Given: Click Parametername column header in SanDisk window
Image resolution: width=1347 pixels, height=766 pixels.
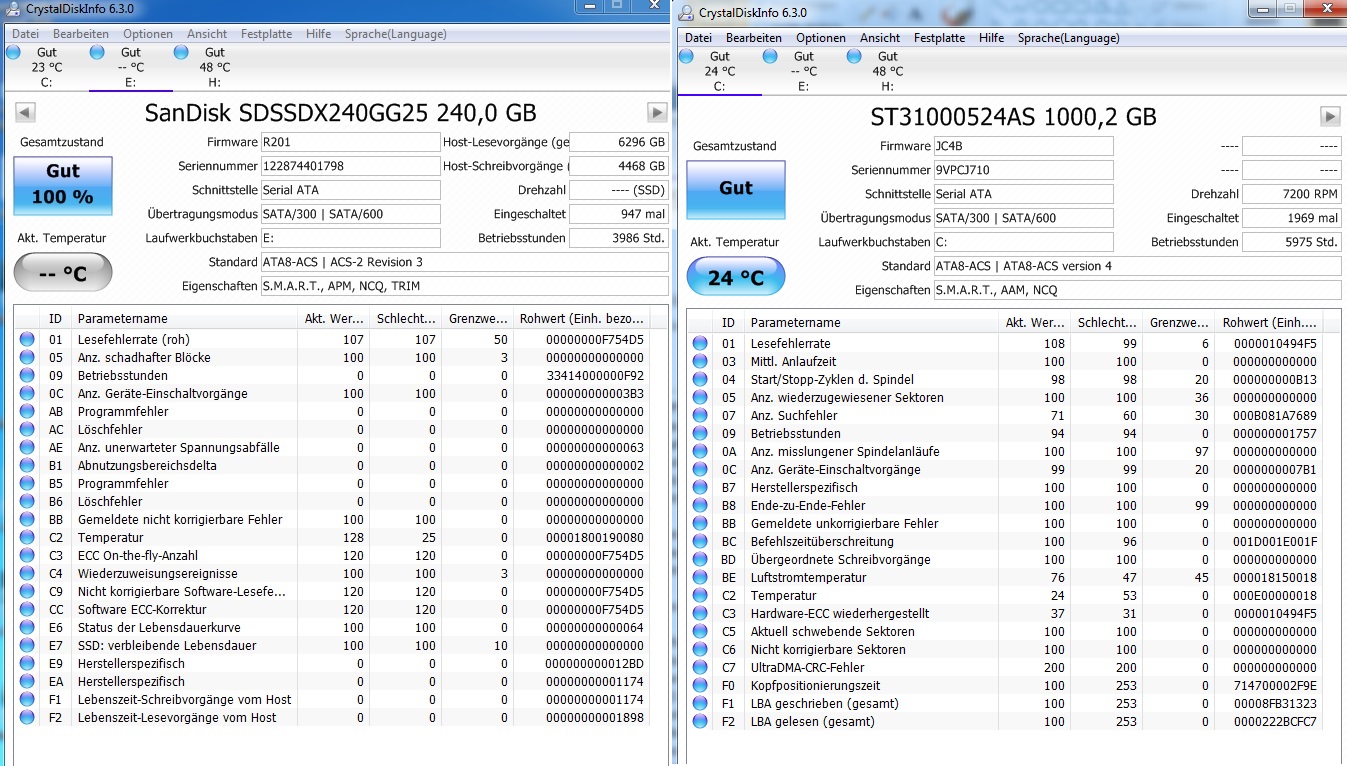Looking at the screenshot, I should coord(185,319).
